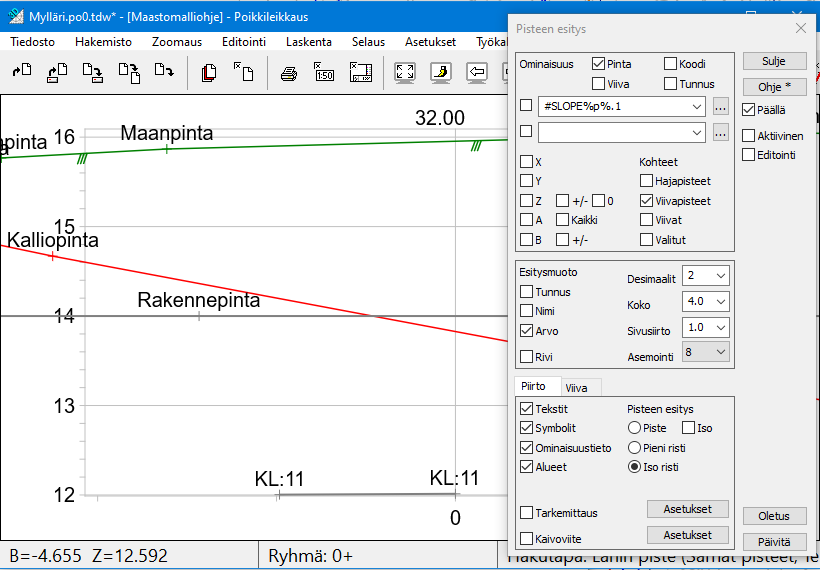Open the Laskenta menu
820x570 pixels.
[308, 42]
